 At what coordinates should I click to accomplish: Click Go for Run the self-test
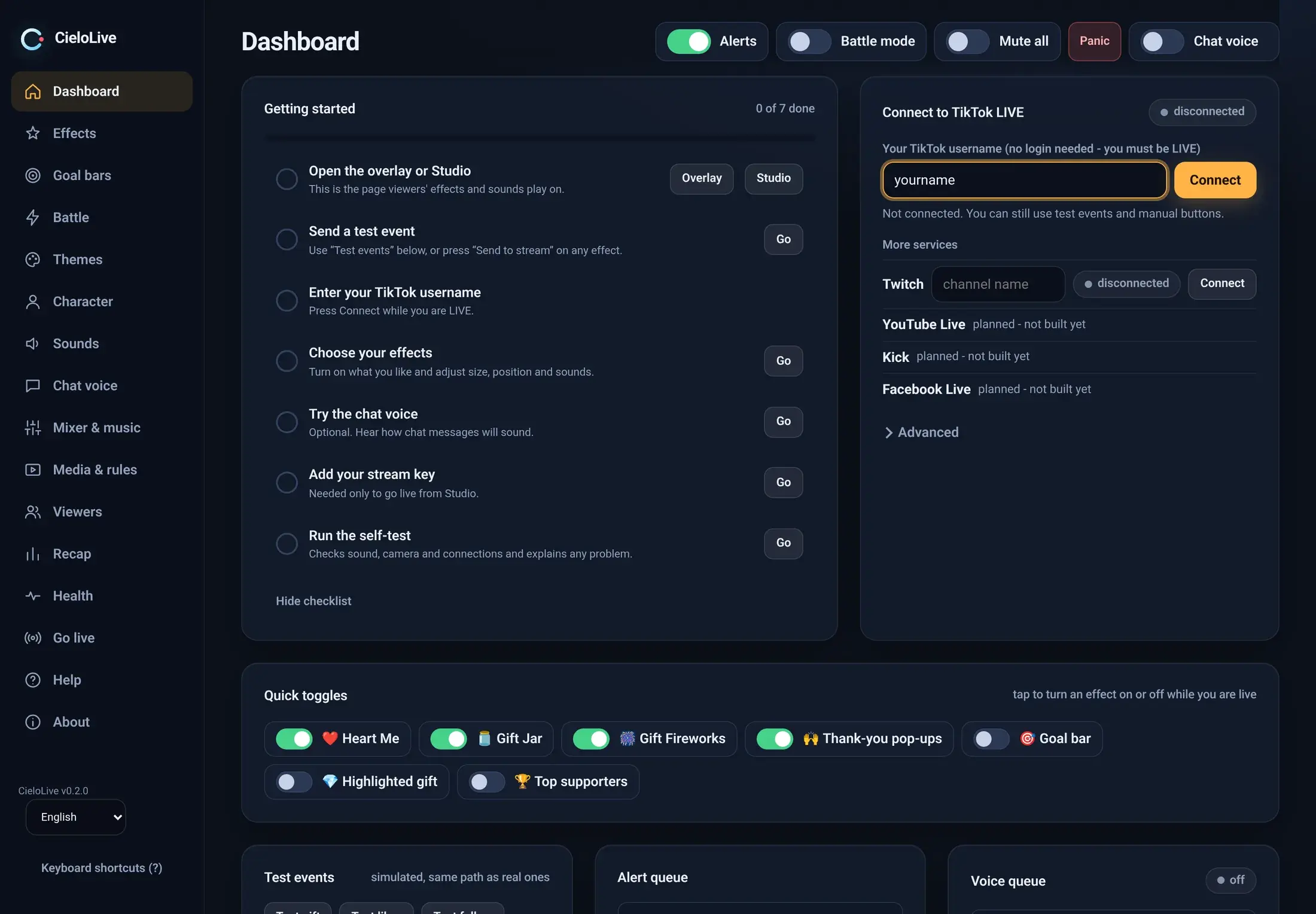click(783, 543)
